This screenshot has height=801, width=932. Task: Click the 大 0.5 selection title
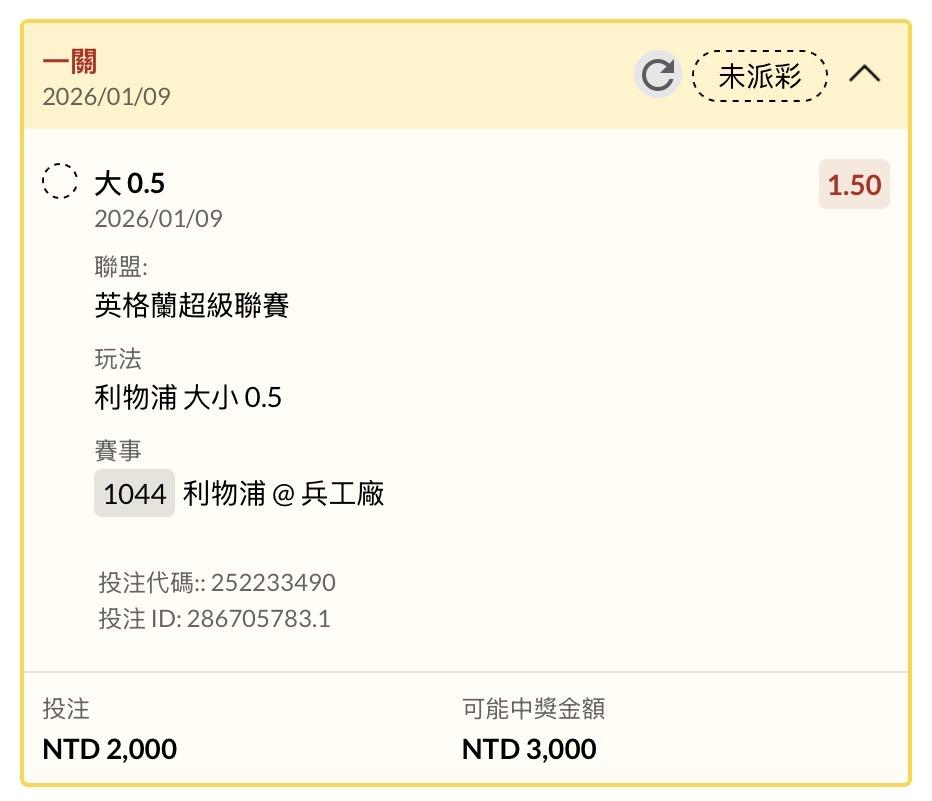tap(130, 183)
